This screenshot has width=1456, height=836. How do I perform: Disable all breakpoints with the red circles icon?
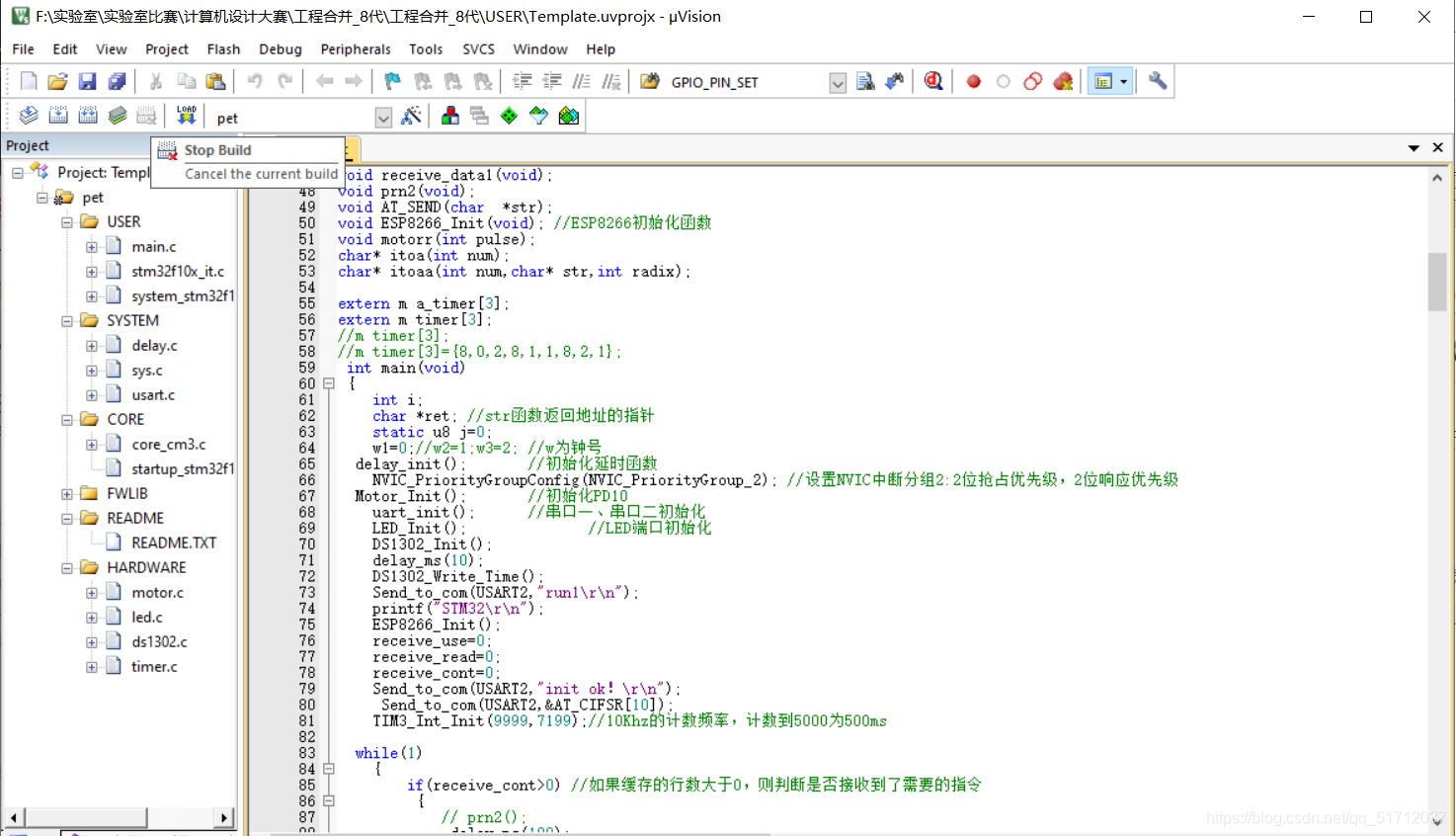point(1033,82)
